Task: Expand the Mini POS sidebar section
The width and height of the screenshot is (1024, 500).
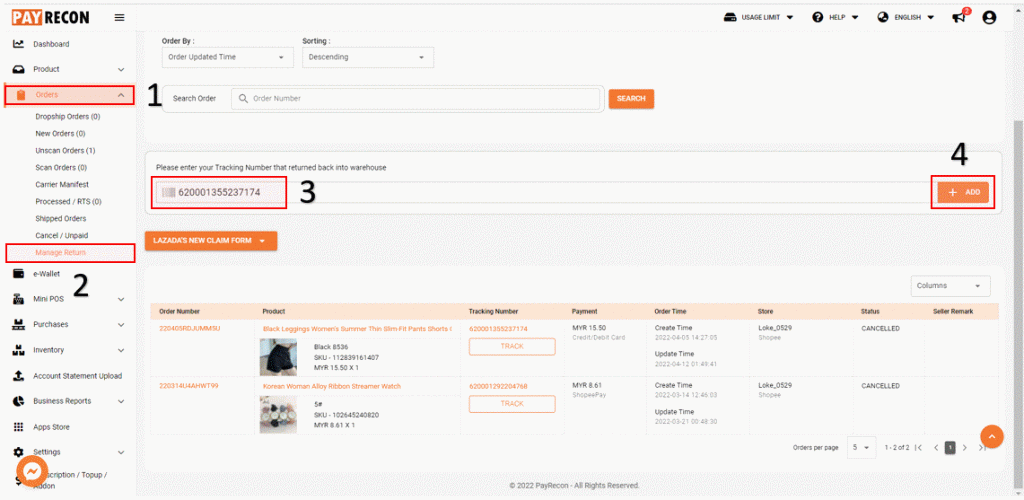Action: pyautogui.click(x=121, y=300)
